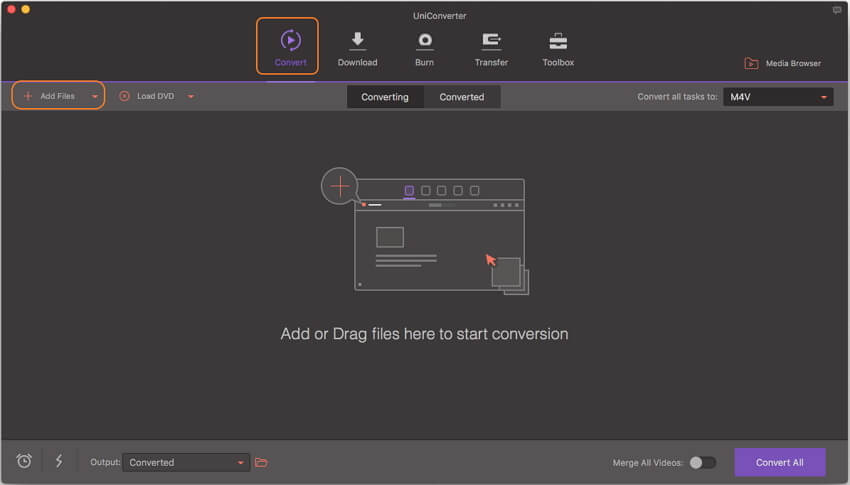850x485 pixels.
Task: Toggle the Merge All Videos switch
Action: (703, 462)
